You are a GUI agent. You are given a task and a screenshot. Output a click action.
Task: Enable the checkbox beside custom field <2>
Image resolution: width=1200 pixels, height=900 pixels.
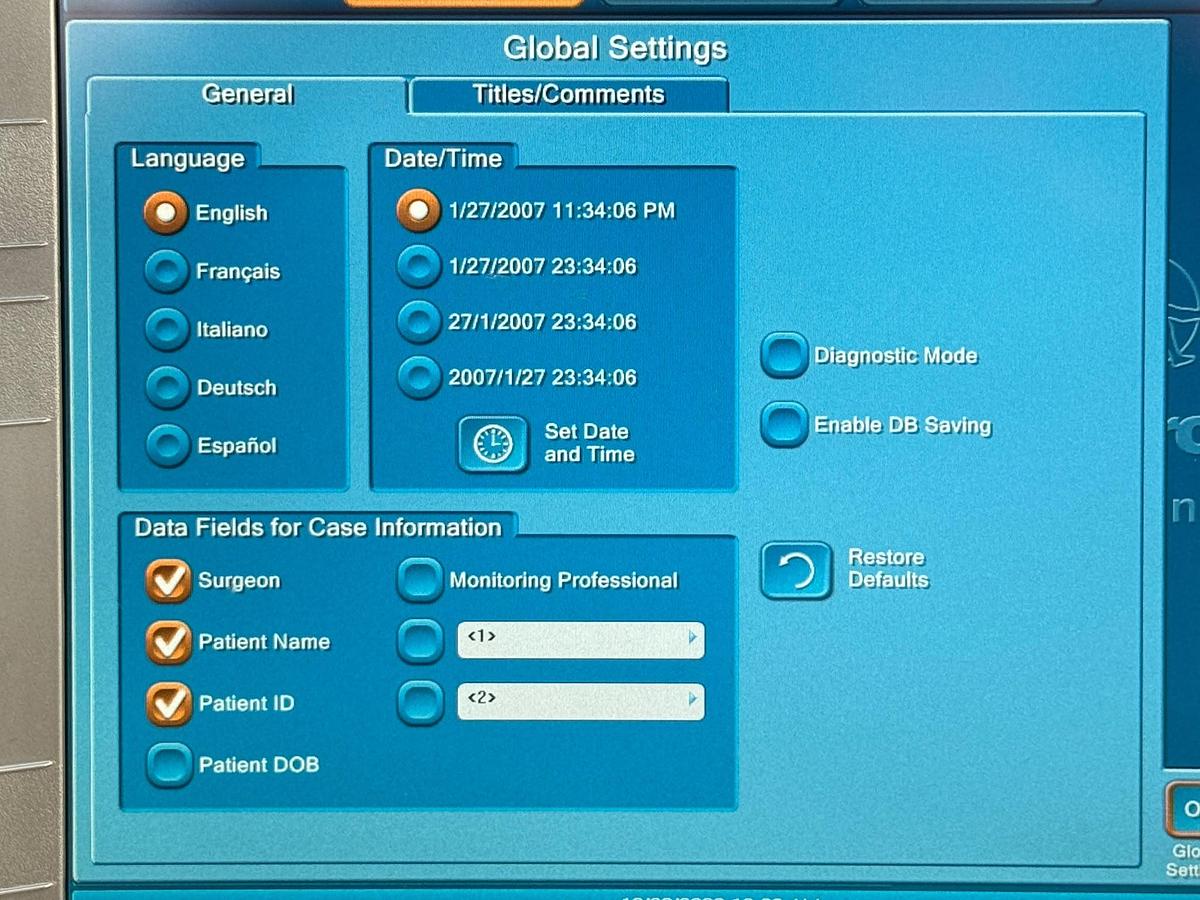[420, 702]
